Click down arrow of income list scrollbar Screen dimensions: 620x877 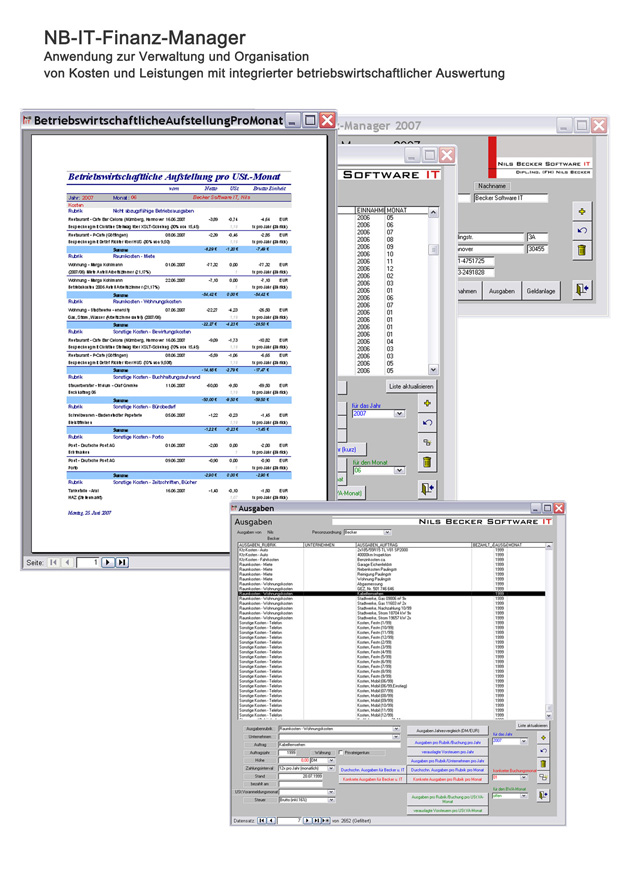(x=433, y=370)
